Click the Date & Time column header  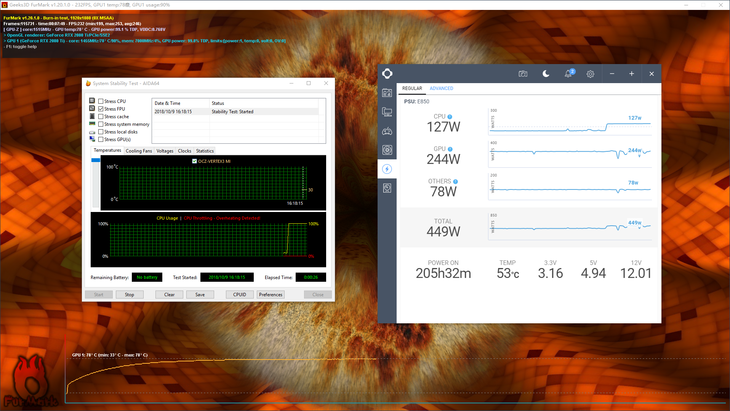(x=181, y=103)
